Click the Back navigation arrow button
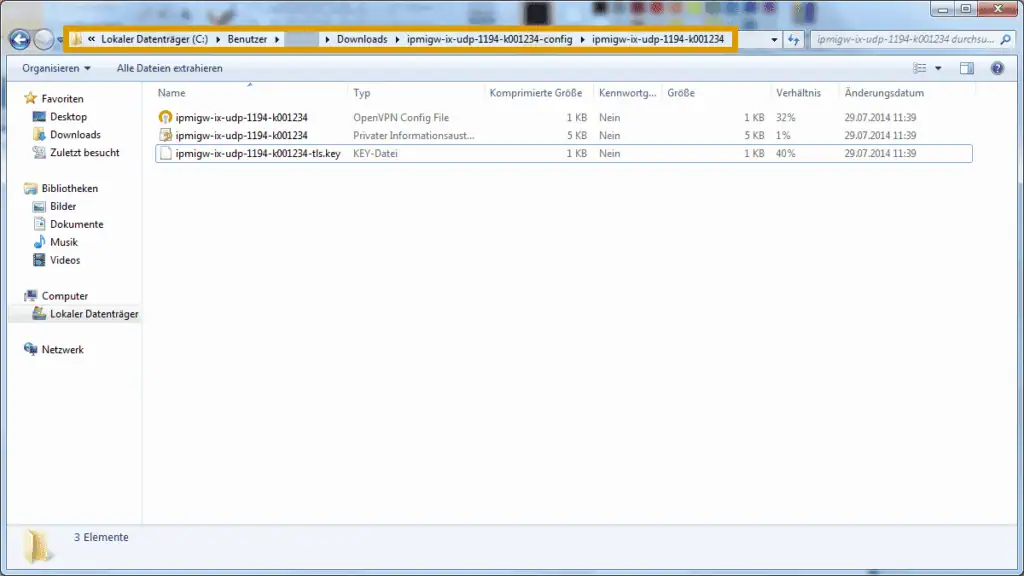 [x=19, y=40]
